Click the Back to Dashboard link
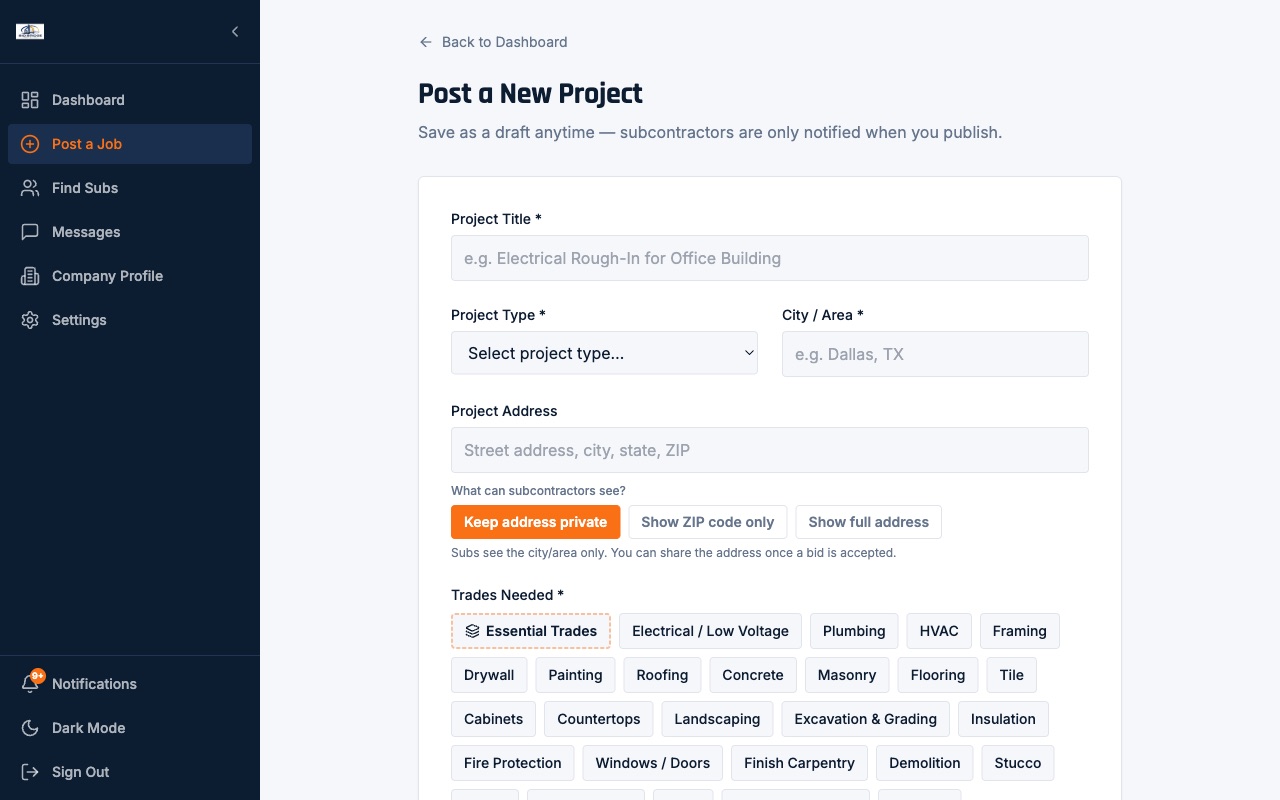Screen dimensions: 1280x800 (x=493, y=42)
